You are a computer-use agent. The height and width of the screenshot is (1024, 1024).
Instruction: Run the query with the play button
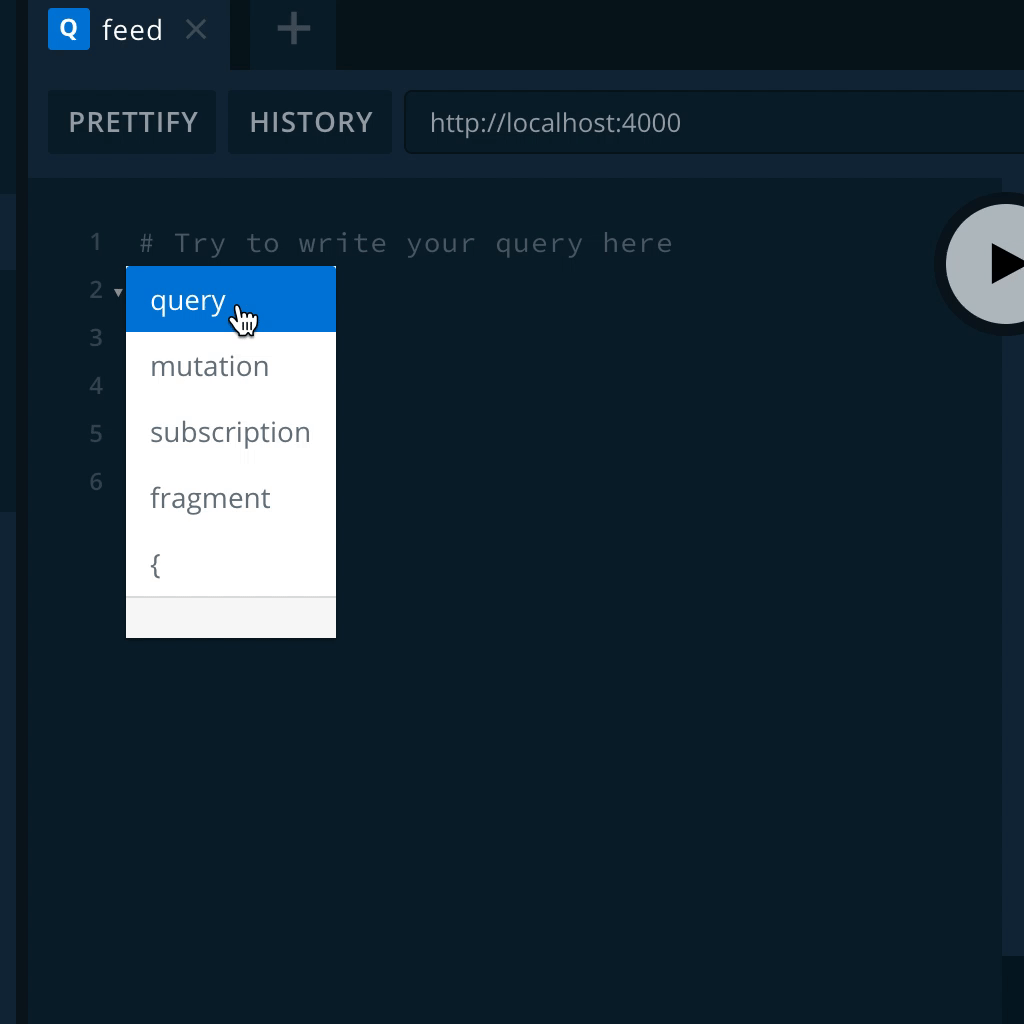(987, 264)
